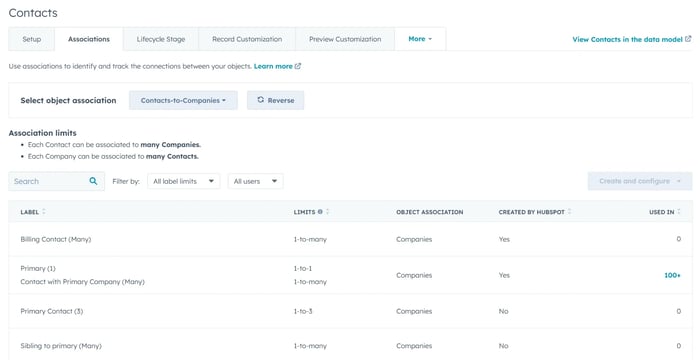Screen dimensions: 700x360
Task: Select Sibling to primary (Many) label
Action: click(x=61, y=346)
